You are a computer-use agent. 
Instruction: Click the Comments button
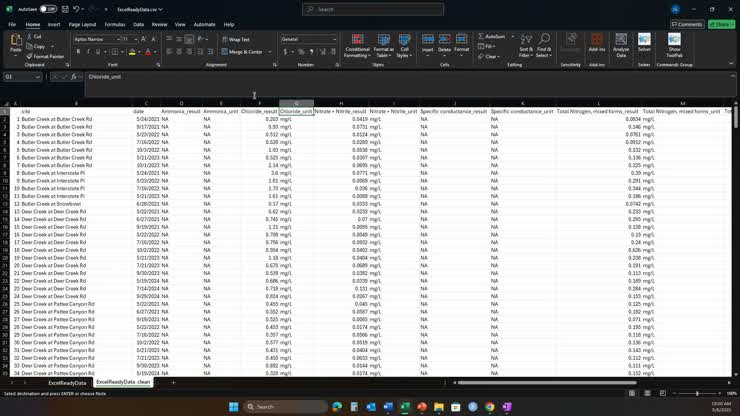[x=687, y=24]
